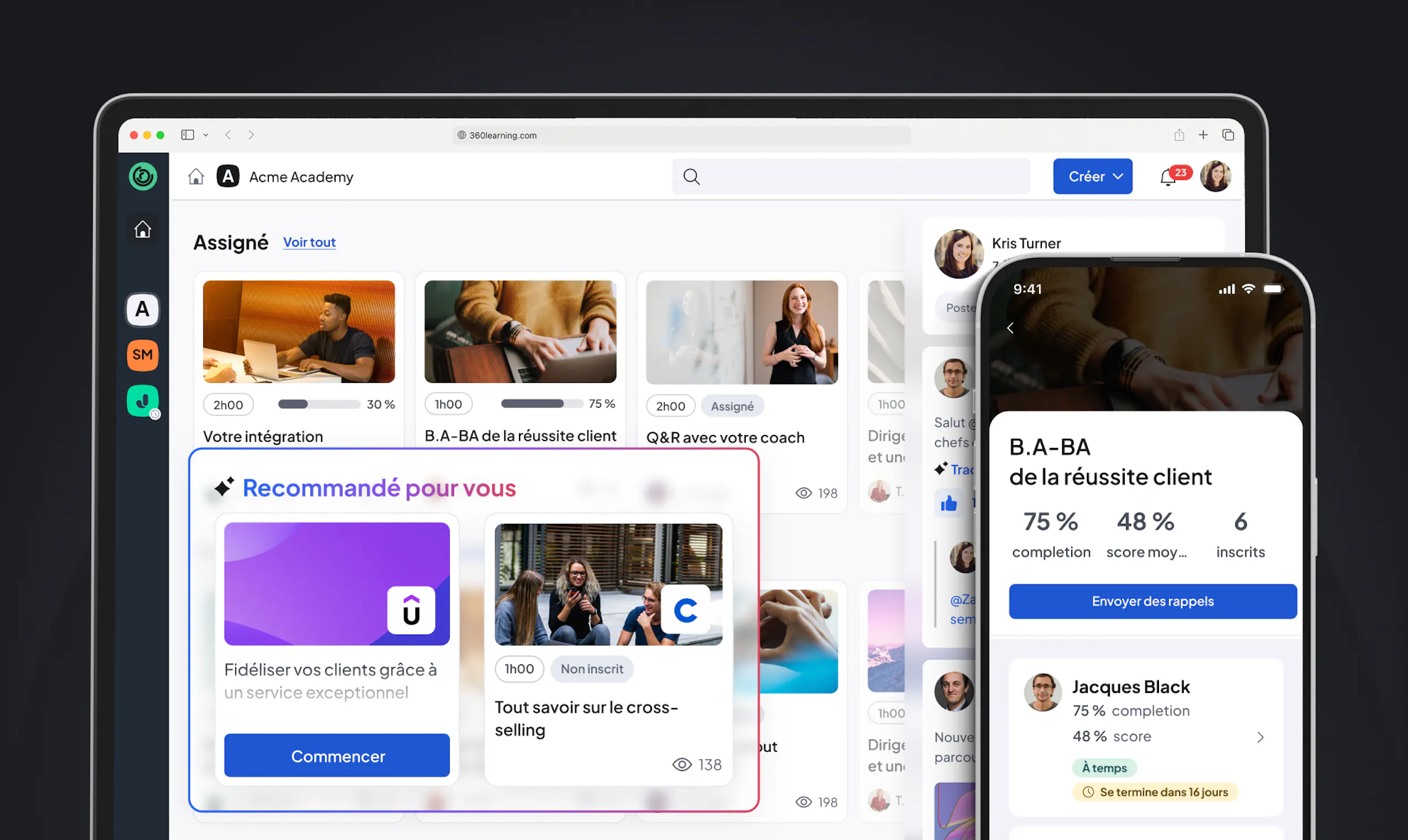Select the orange SM workspace

tap(143, 355)
